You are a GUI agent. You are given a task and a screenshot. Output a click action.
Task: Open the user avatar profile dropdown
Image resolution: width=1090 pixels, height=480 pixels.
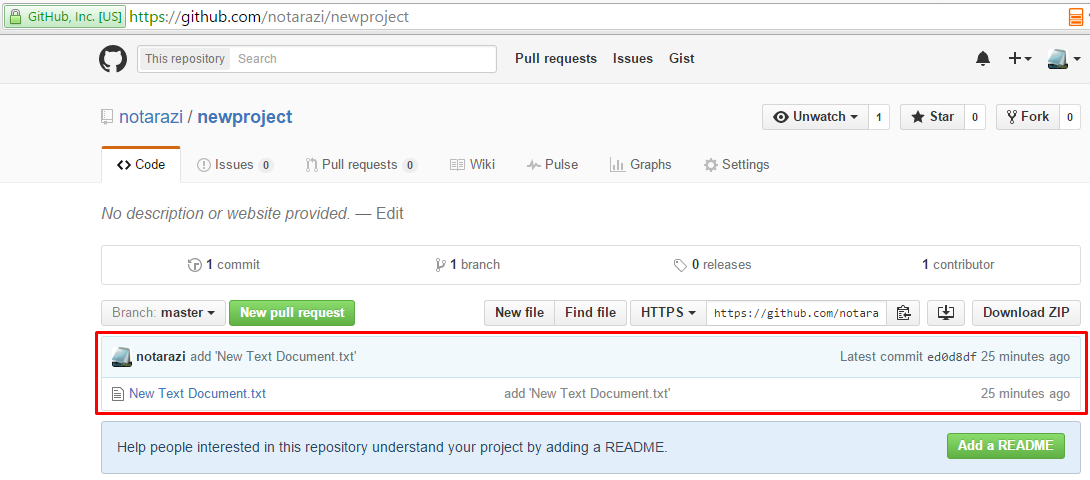click(1064, 59)
